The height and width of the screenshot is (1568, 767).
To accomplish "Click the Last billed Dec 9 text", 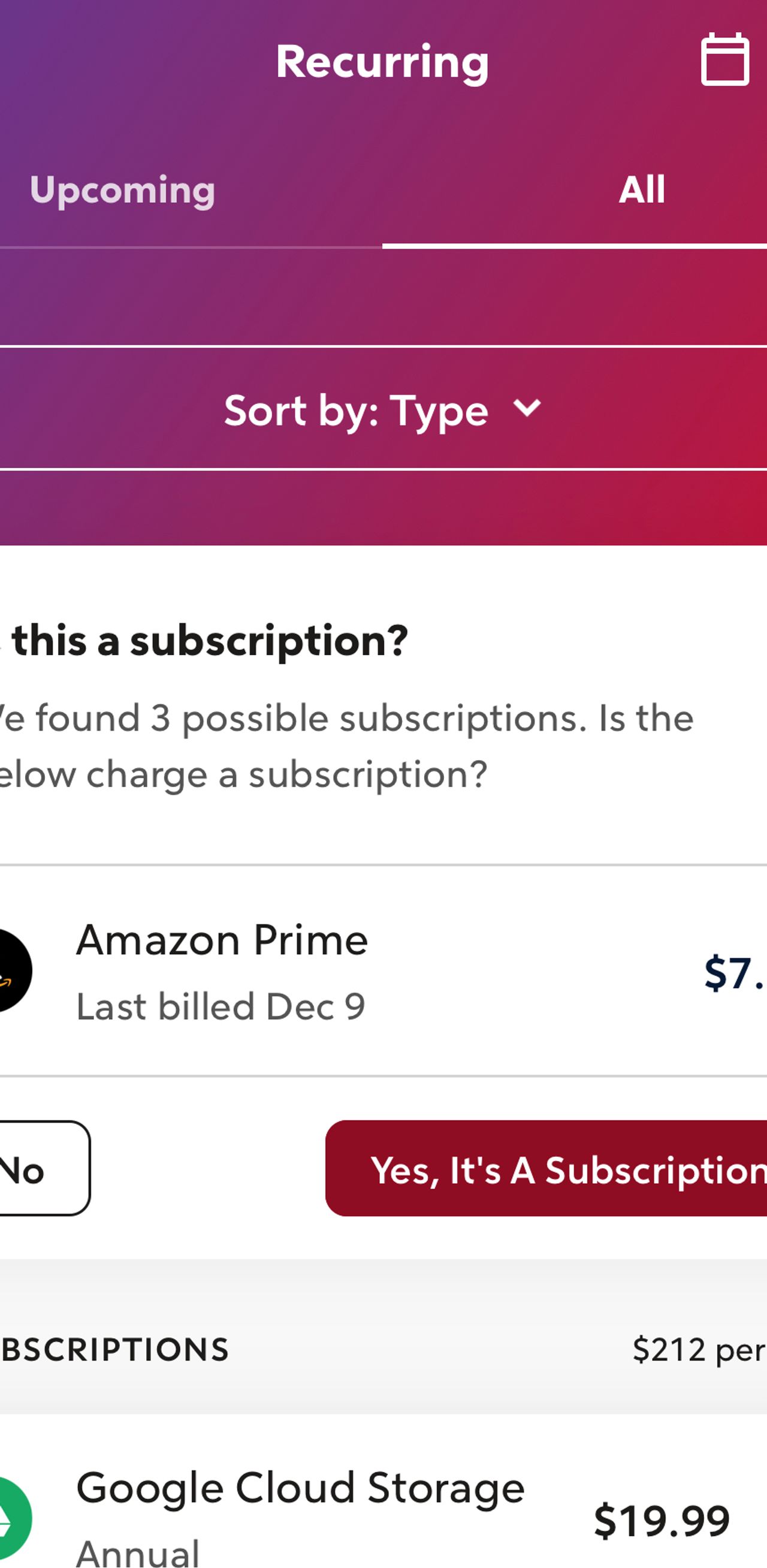I will pos(221,1007).
